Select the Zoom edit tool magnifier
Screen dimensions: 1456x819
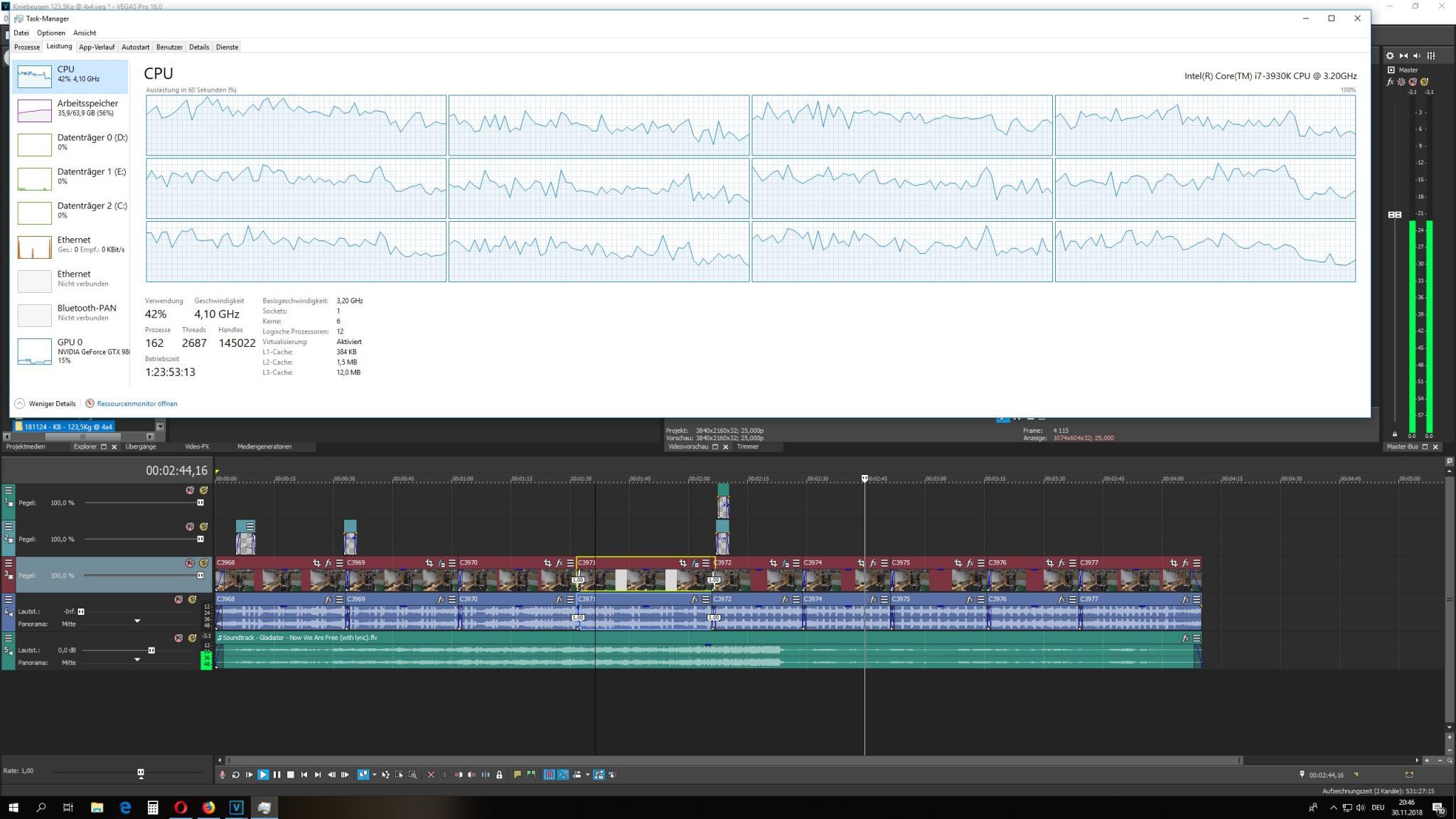click(412, 774)
